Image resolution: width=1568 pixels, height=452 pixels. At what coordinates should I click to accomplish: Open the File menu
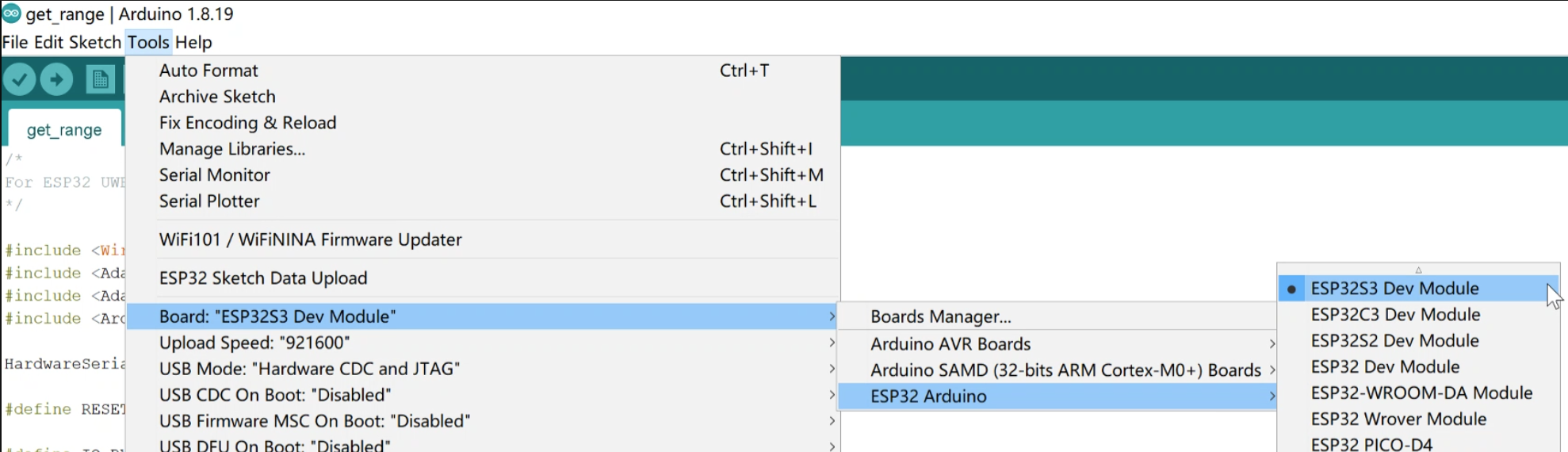(x=15, y=42)
